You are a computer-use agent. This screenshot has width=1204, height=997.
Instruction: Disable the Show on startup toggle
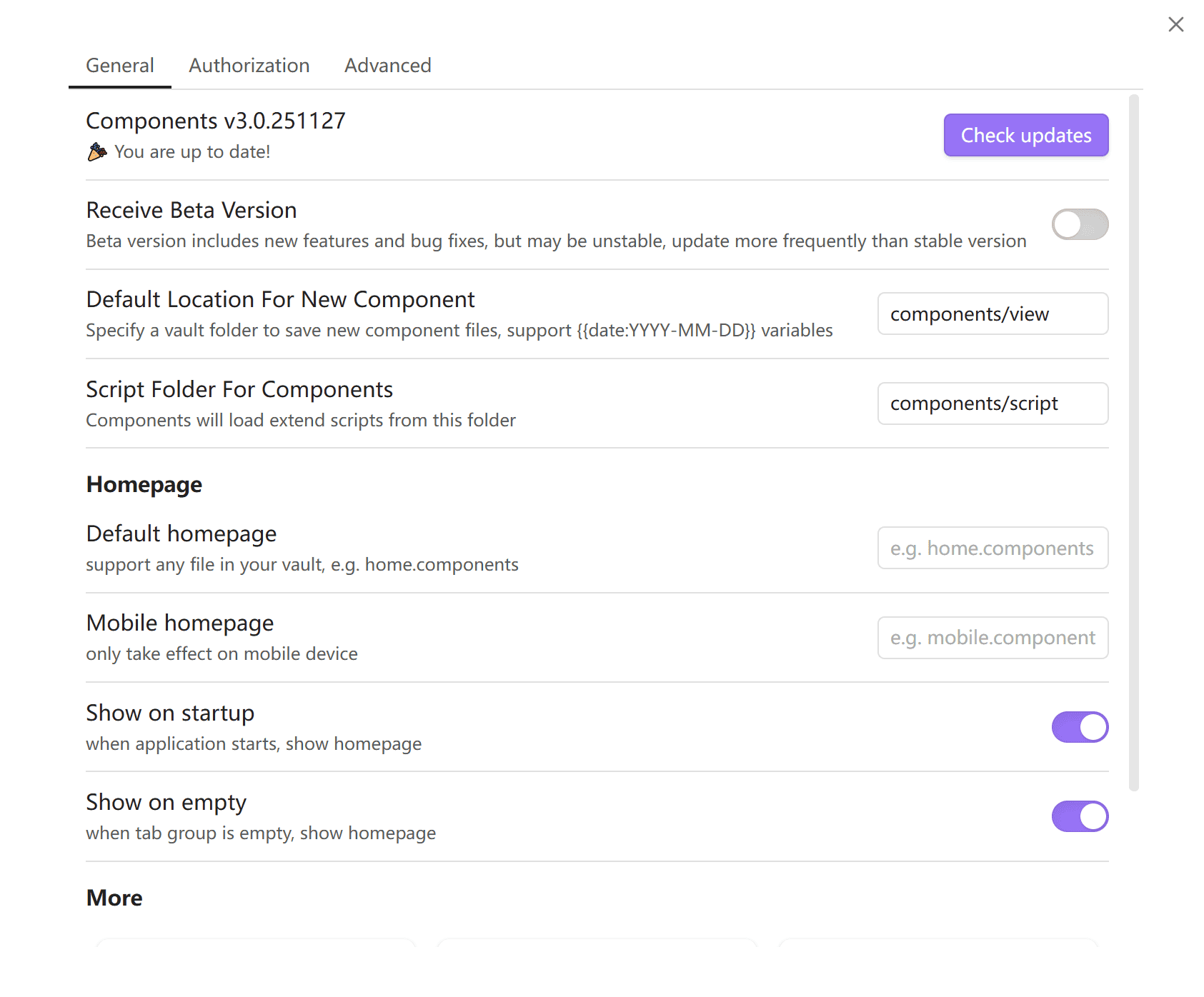point(1079,727)
